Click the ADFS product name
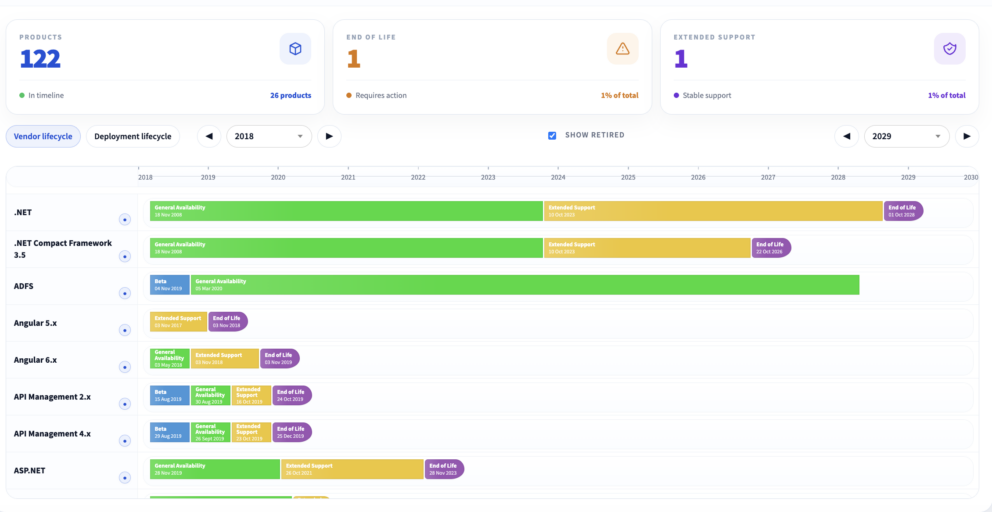 pos(23,286)
